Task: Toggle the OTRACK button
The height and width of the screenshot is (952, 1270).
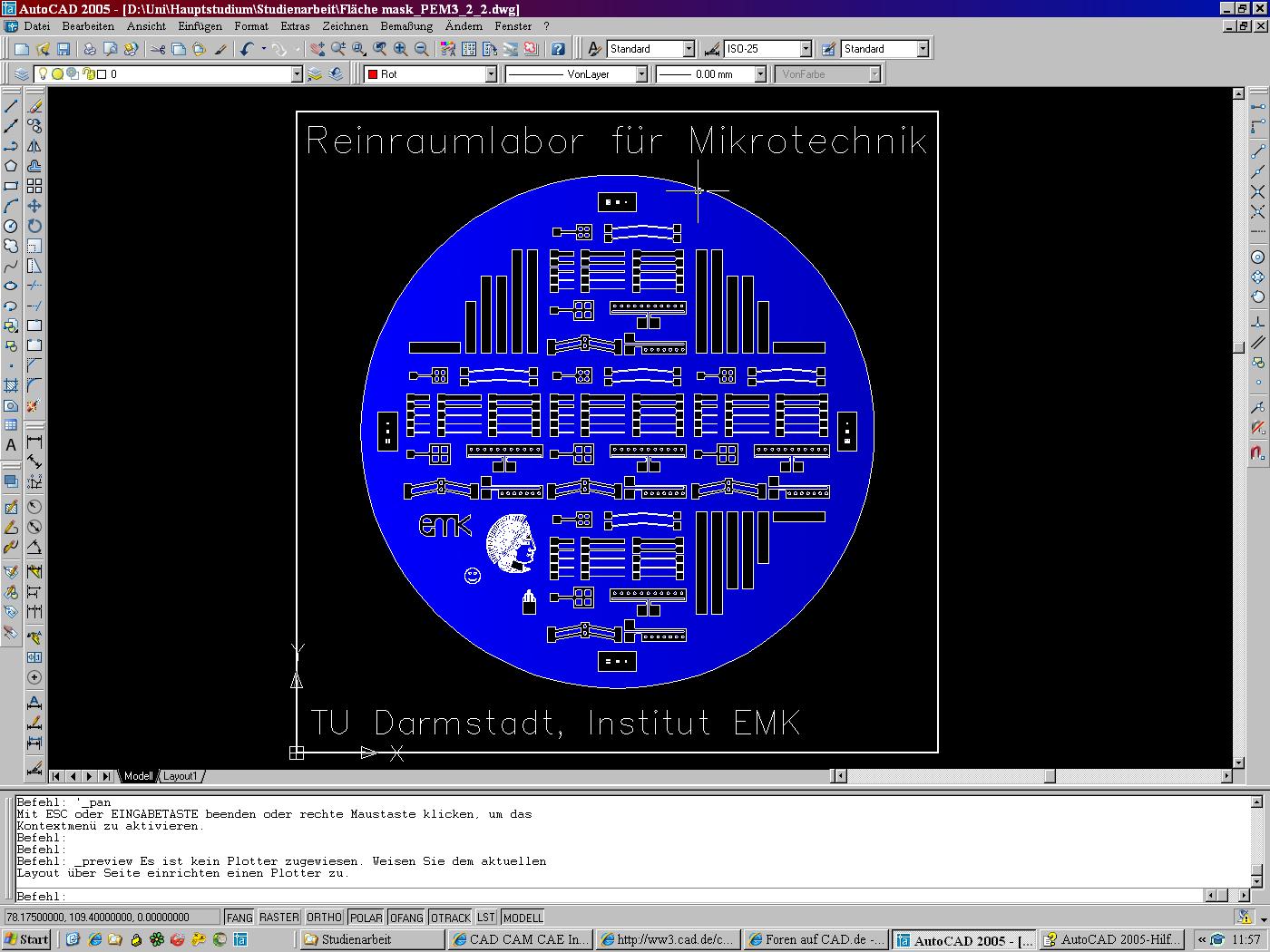Action: coord(450,918)
